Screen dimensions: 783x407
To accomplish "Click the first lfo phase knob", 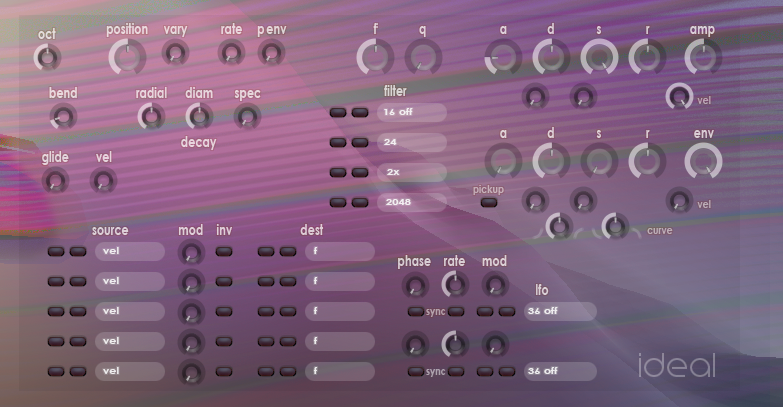I will (x=415, y=285).
